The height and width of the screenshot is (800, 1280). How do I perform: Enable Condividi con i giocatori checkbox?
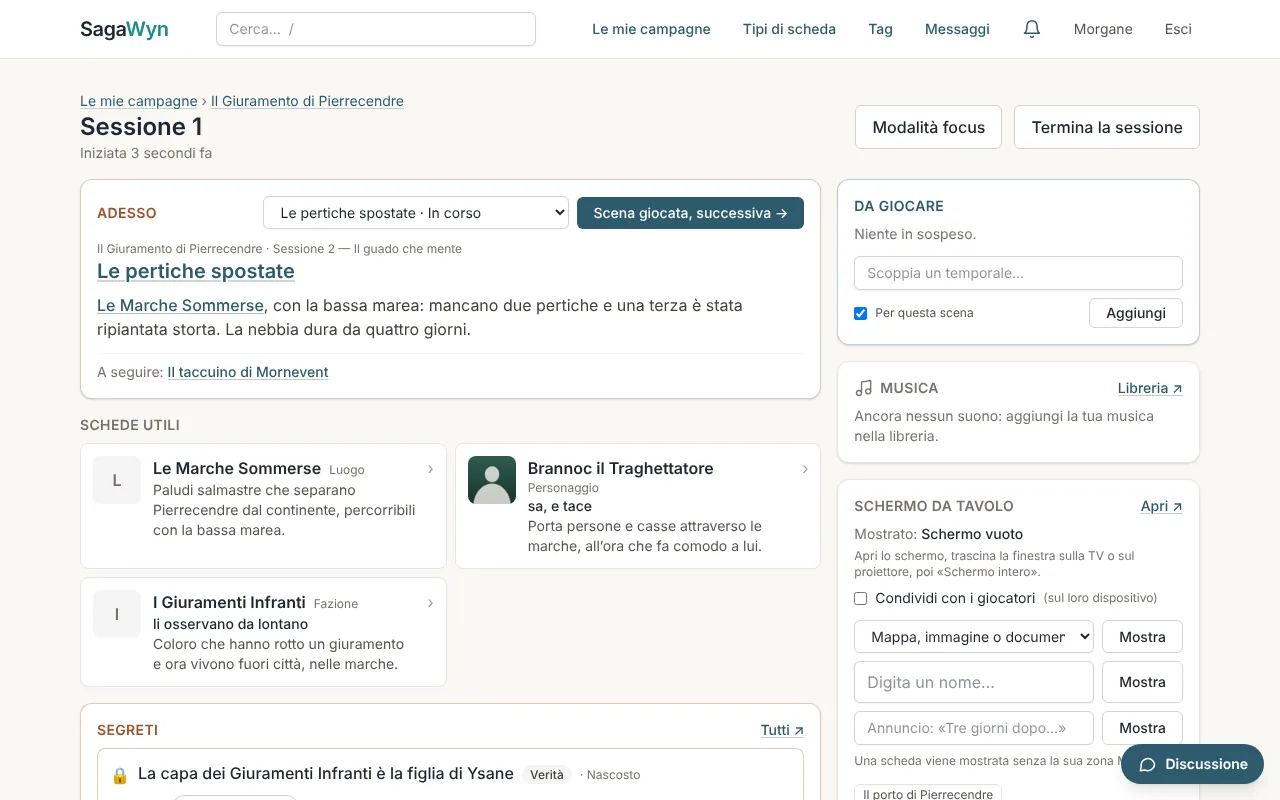click(x=861, y=598)
